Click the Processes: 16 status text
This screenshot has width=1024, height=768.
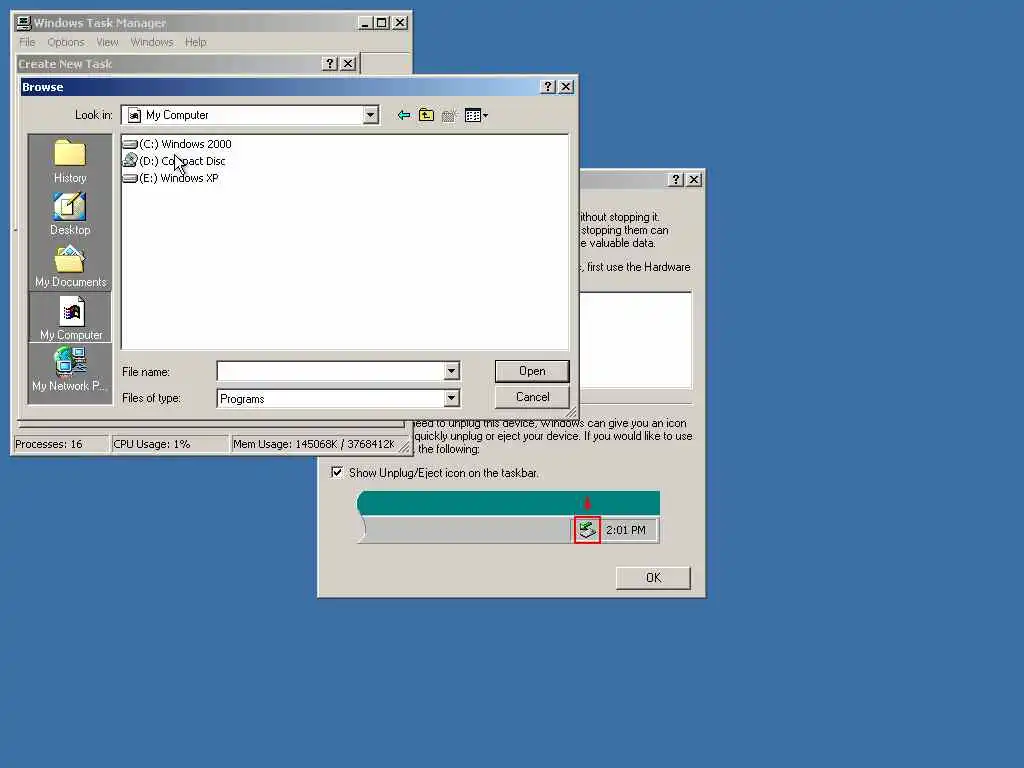point(49,444)
